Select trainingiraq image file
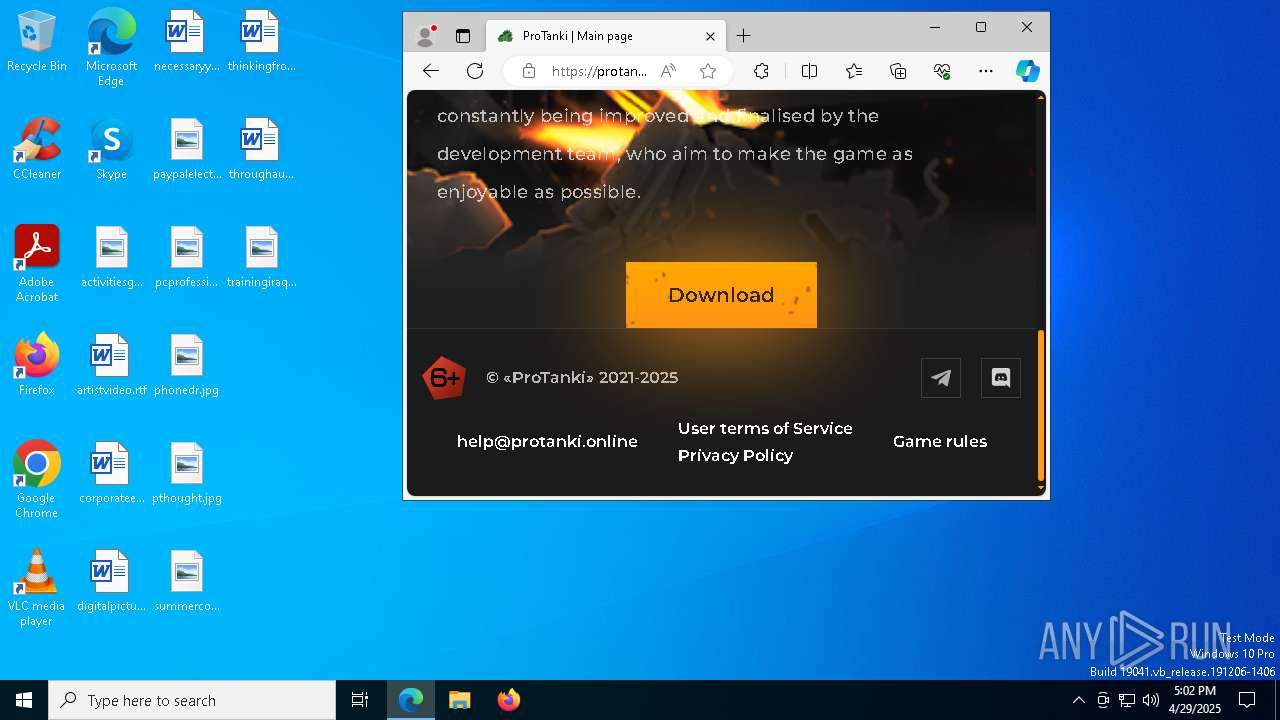 (261, 257)
